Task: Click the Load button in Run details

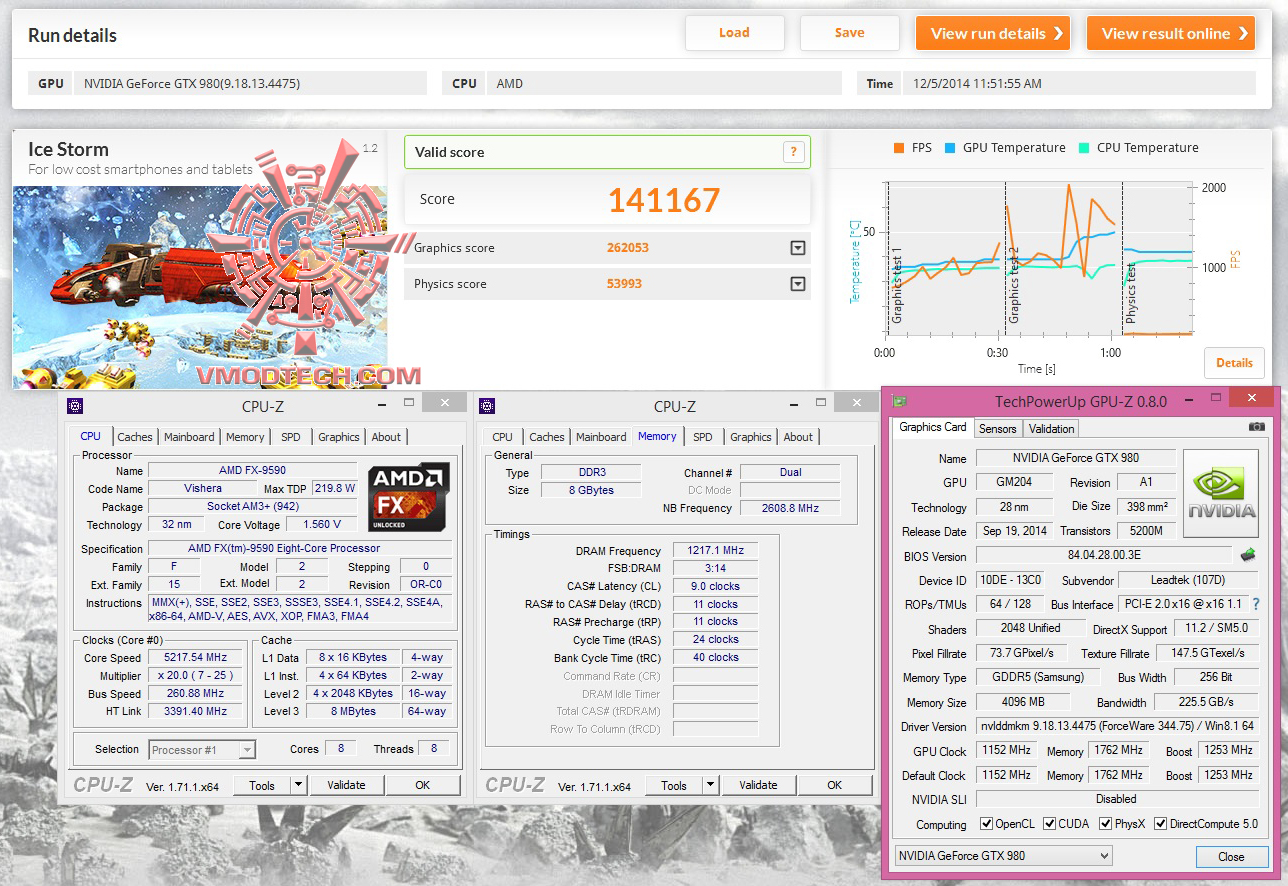Action: (x=734, y=33)
